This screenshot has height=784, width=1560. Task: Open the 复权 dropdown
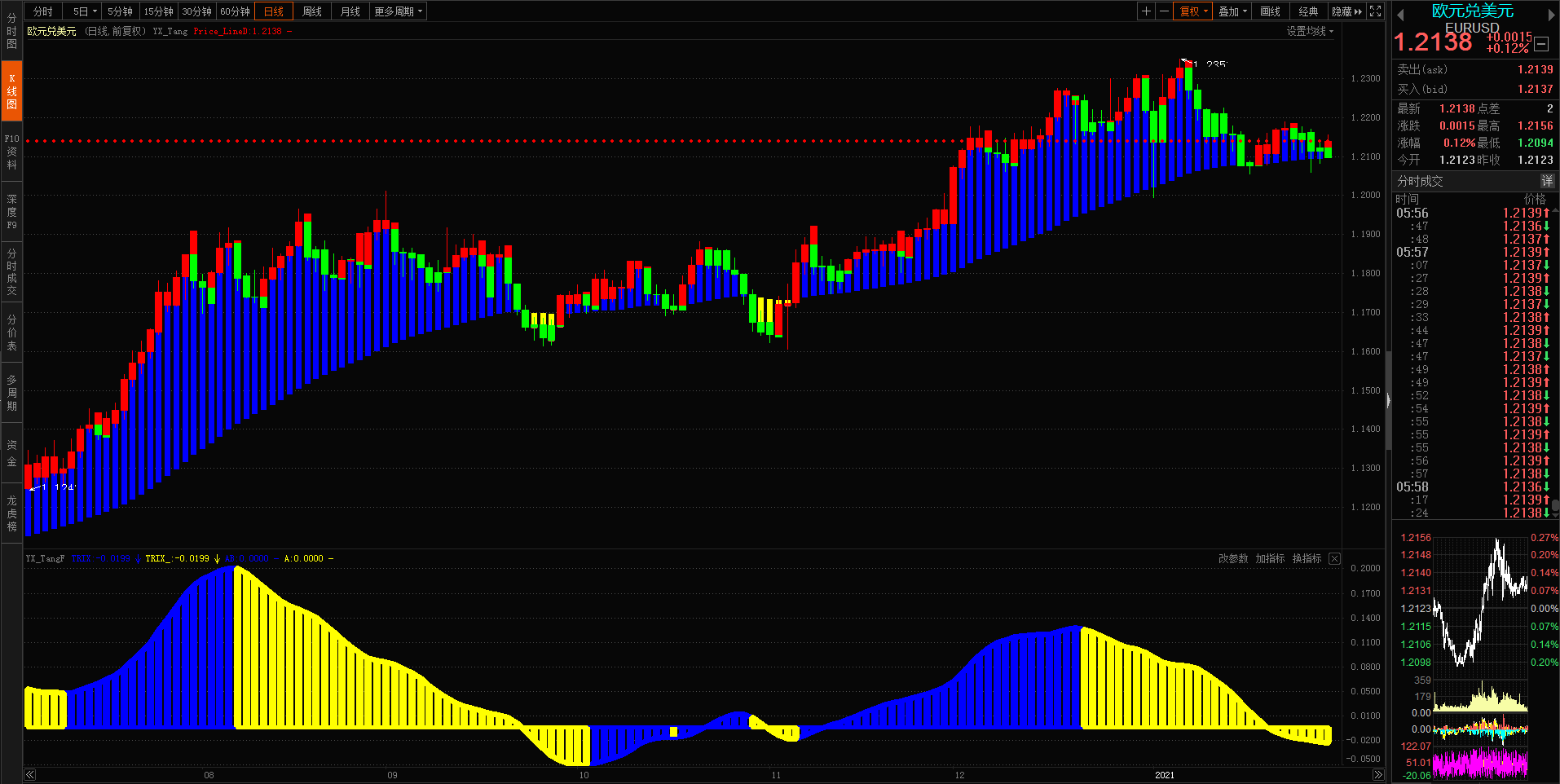pyautogui.click(x=1193, y=11)
